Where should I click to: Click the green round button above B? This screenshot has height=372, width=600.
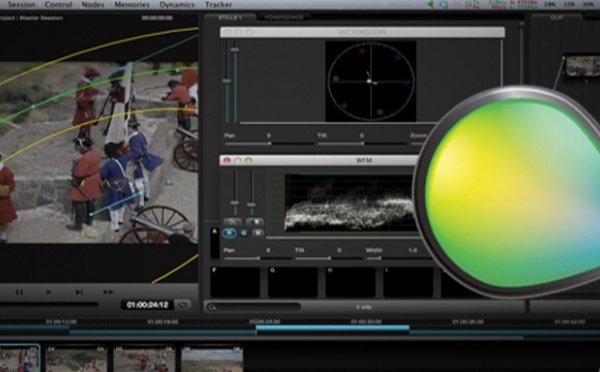(254, 222)
